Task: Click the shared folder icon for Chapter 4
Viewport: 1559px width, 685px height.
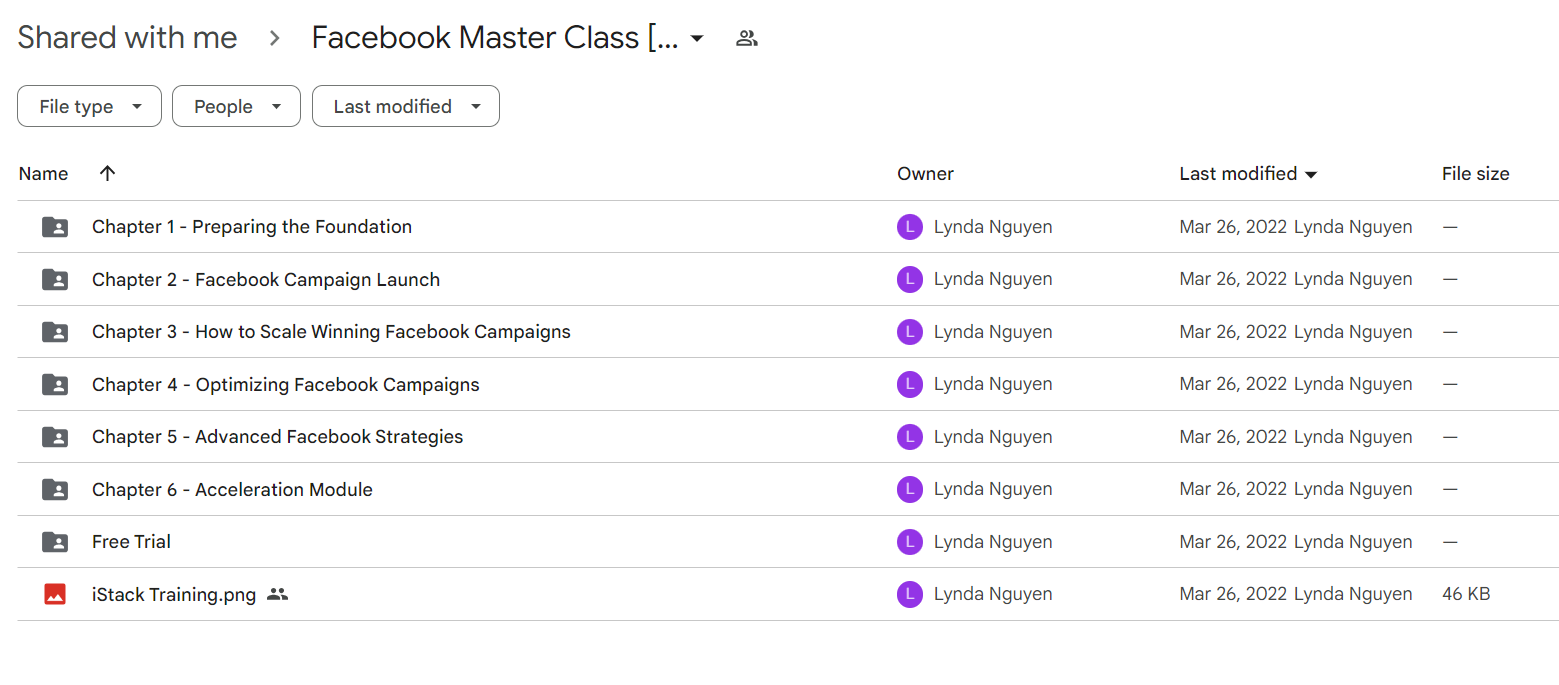Action: click(x=55, y=385)
